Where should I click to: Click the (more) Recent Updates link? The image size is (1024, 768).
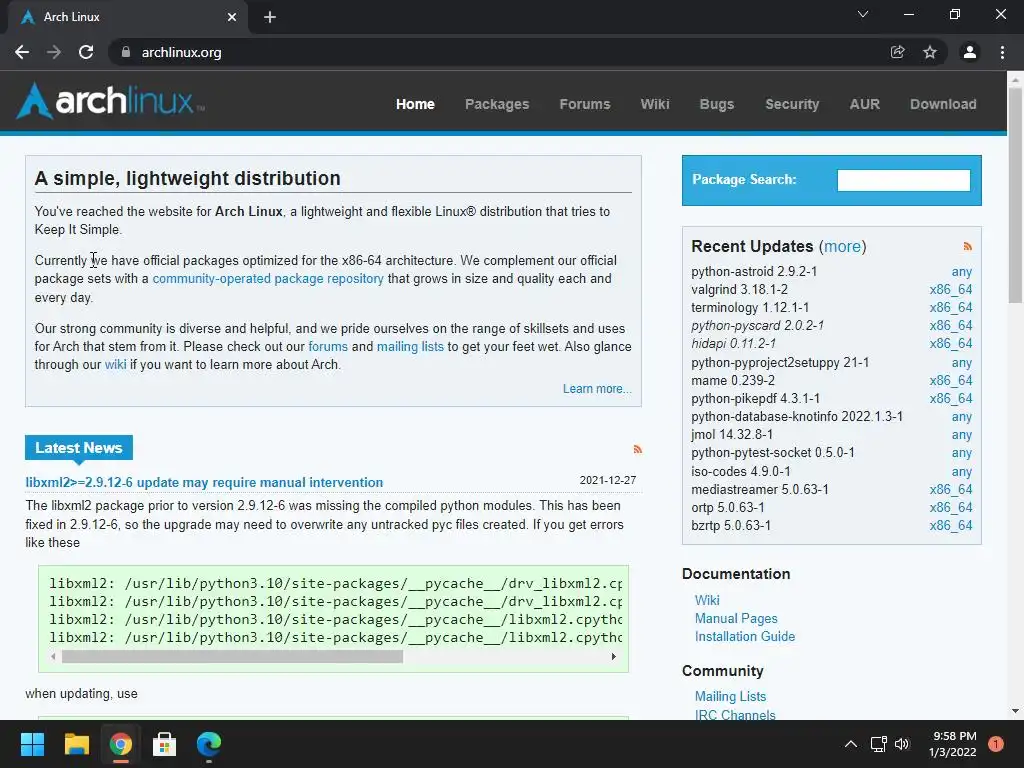tap(842, 246)
